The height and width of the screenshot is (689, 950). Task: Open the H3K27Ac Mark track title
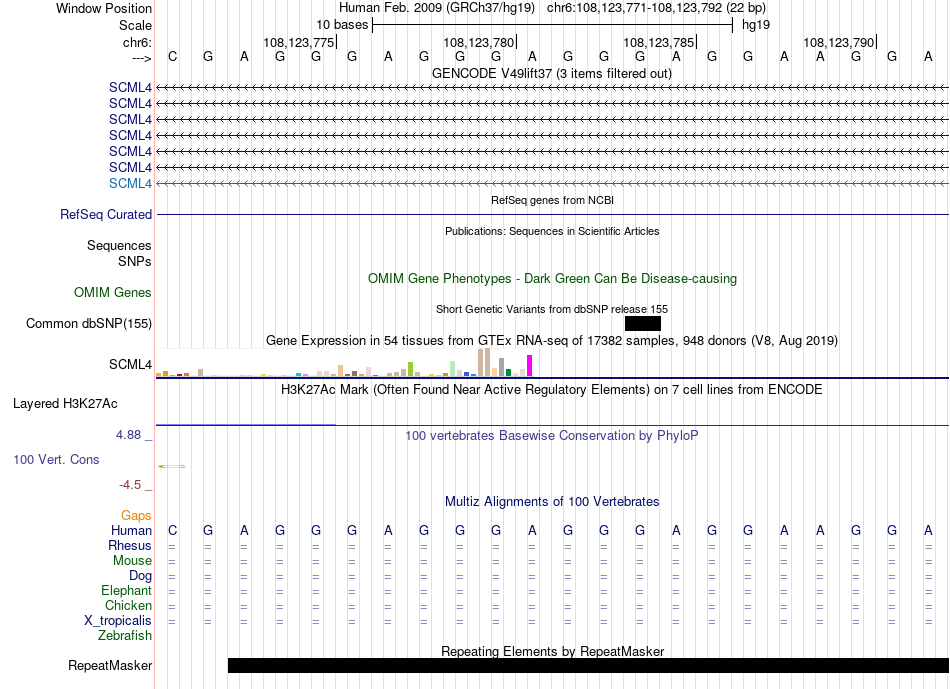[552, 390]
